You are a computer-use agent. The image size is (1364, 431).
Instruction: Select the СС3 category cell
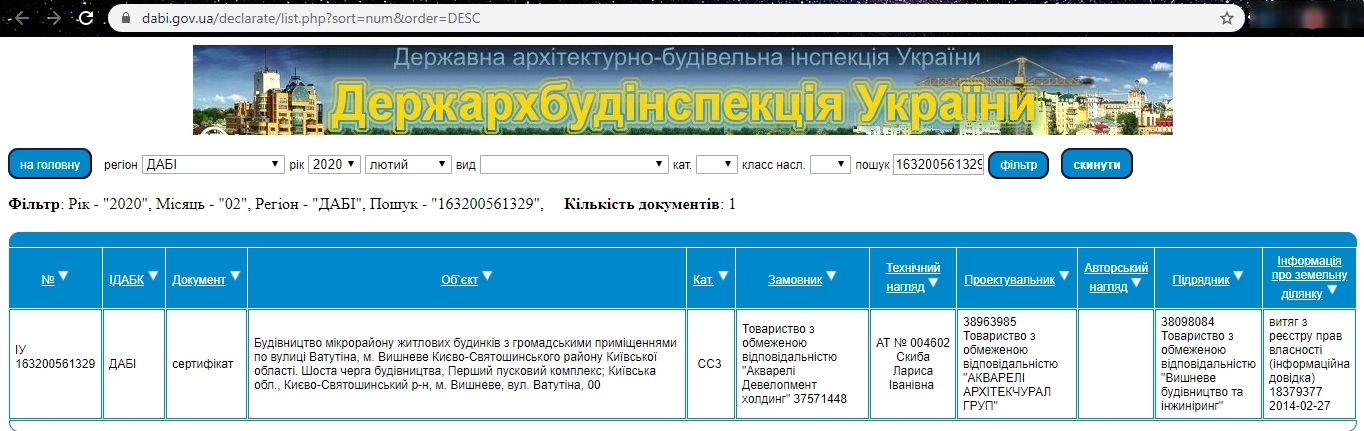pos(710,364)
